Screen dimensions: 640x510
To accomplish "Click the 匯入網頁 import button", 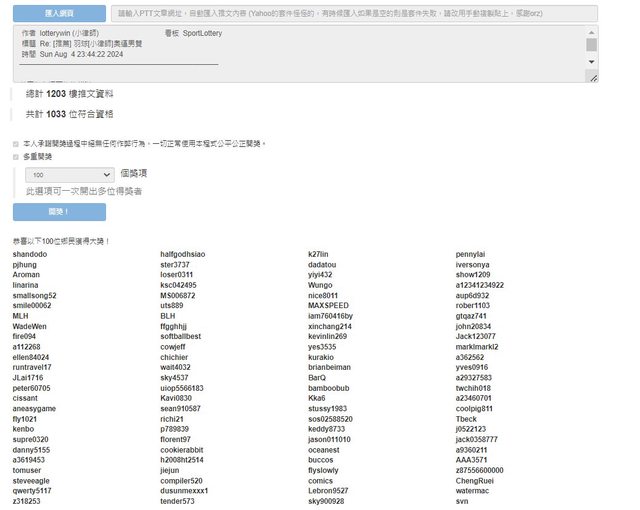I will tap(59, 14).
